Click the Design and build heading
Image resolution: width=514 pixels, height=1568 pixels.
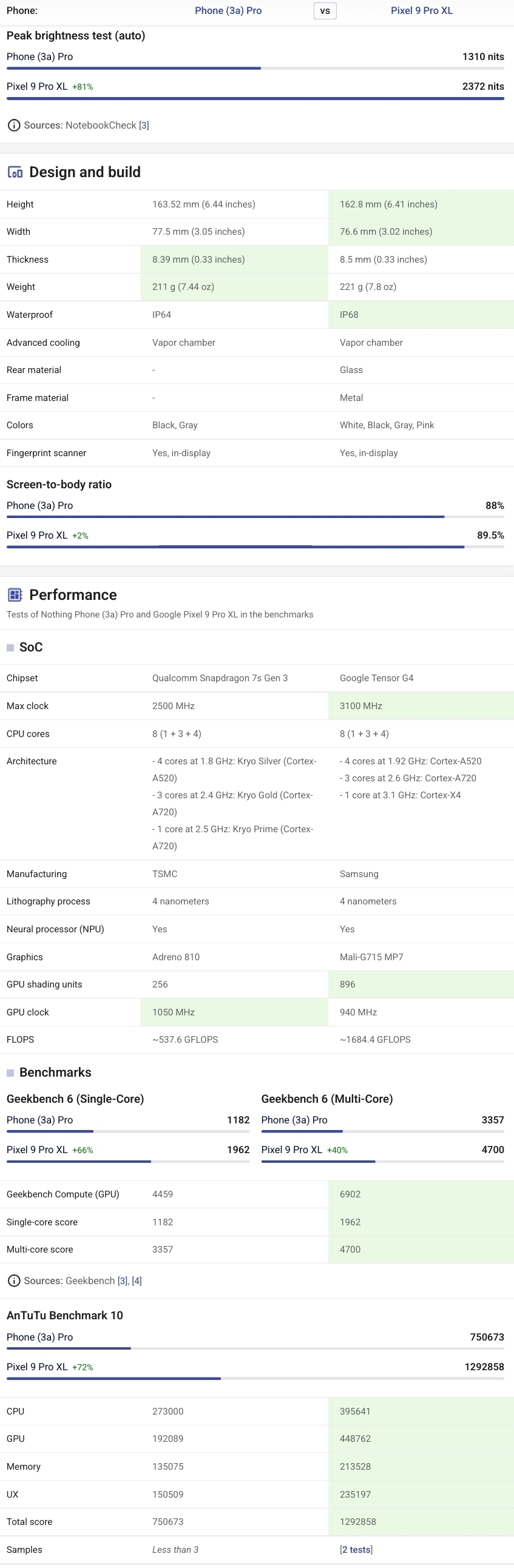tap(84, 172)
